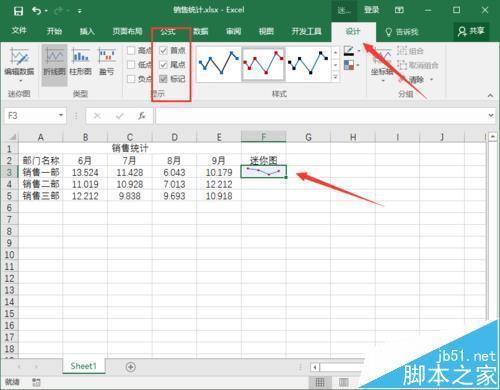This screenshot has width=500, height=390.
Task: Click the 登录 sign-in button
Action: click(x=372, y=10)
